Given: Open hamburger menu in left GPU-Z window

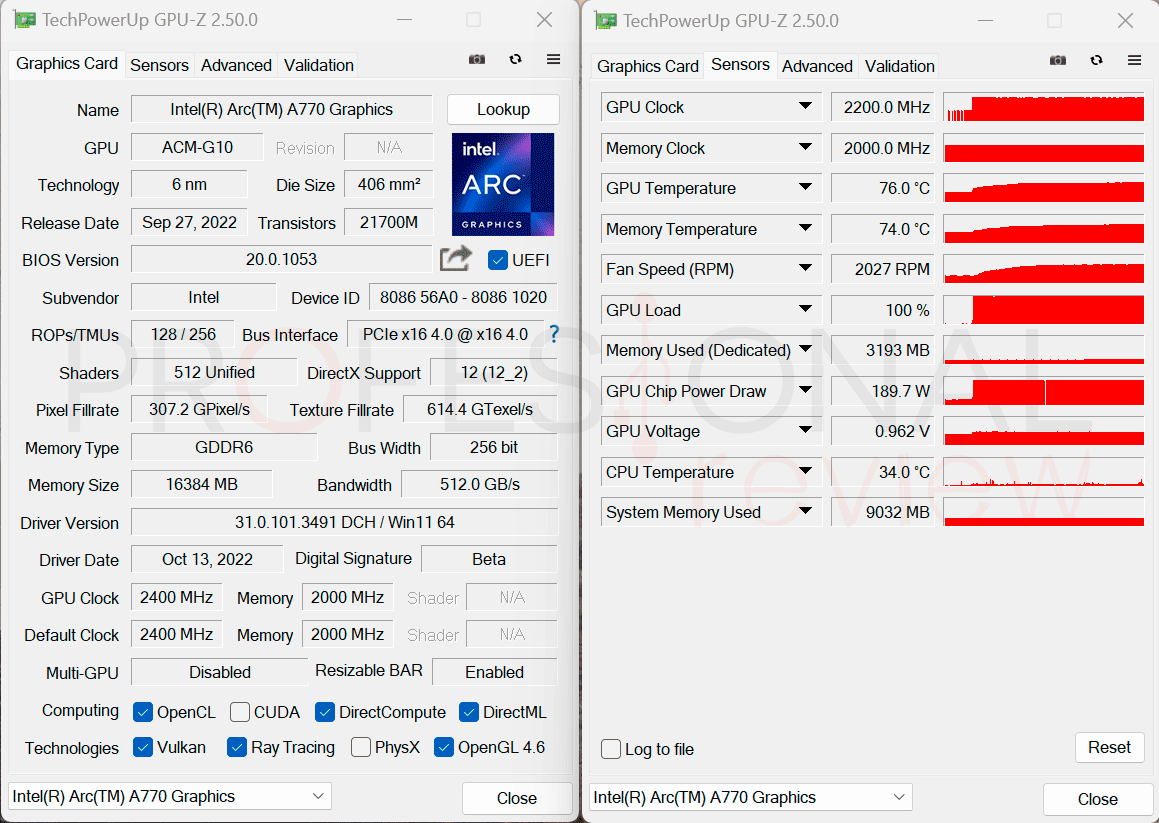Looking at the screenshot, I should pos(553,59).
